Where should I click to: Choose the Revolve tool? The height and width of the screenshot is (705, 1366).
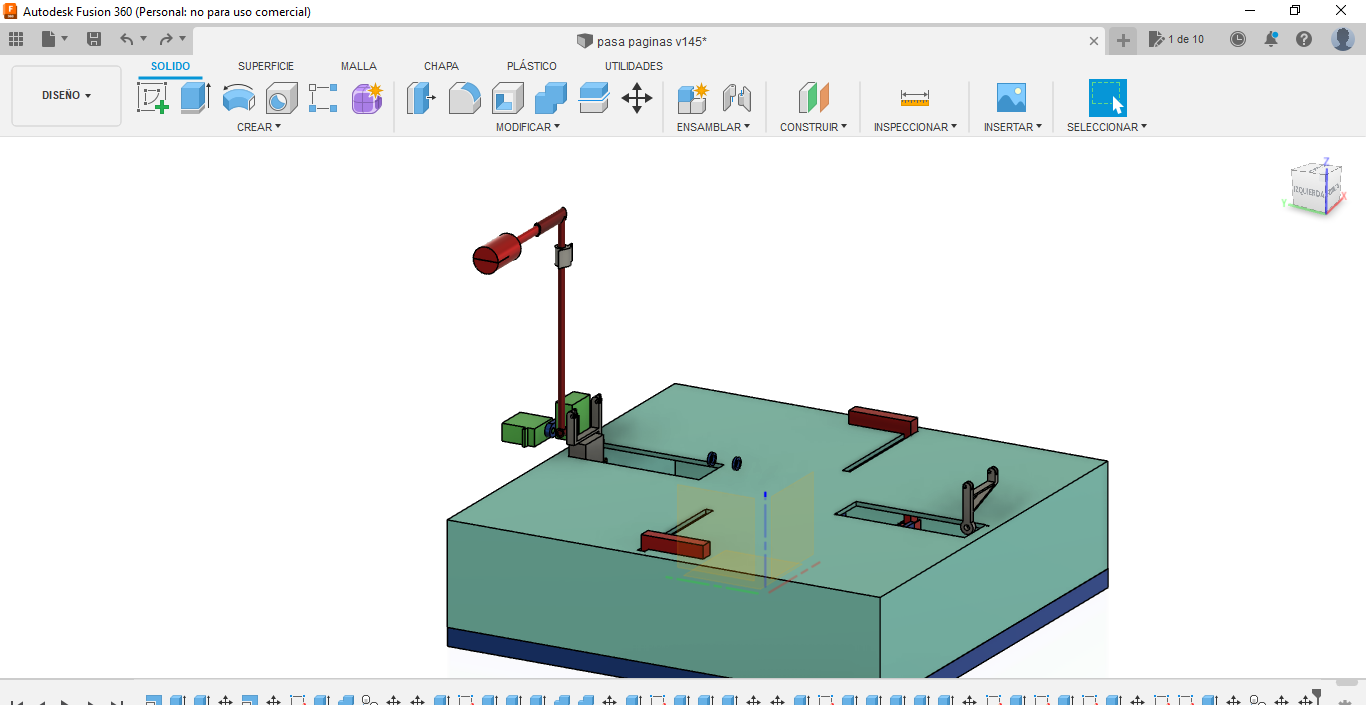click(x=238, y=98)
